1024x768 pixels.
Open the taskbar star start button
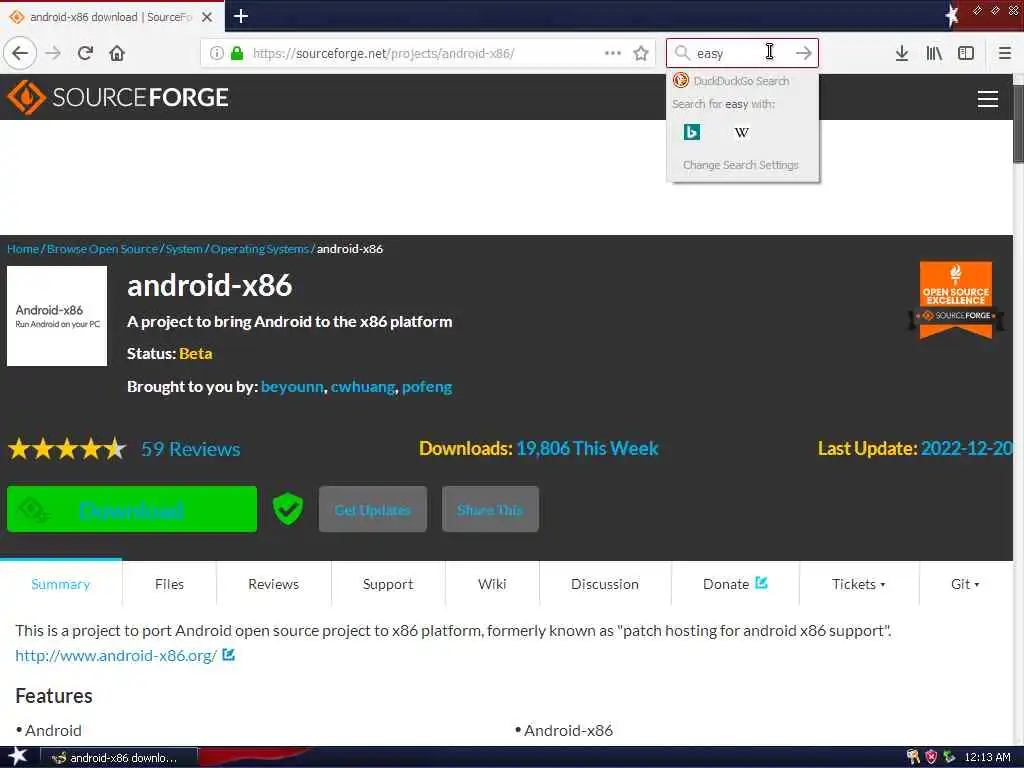pos(18,757)
